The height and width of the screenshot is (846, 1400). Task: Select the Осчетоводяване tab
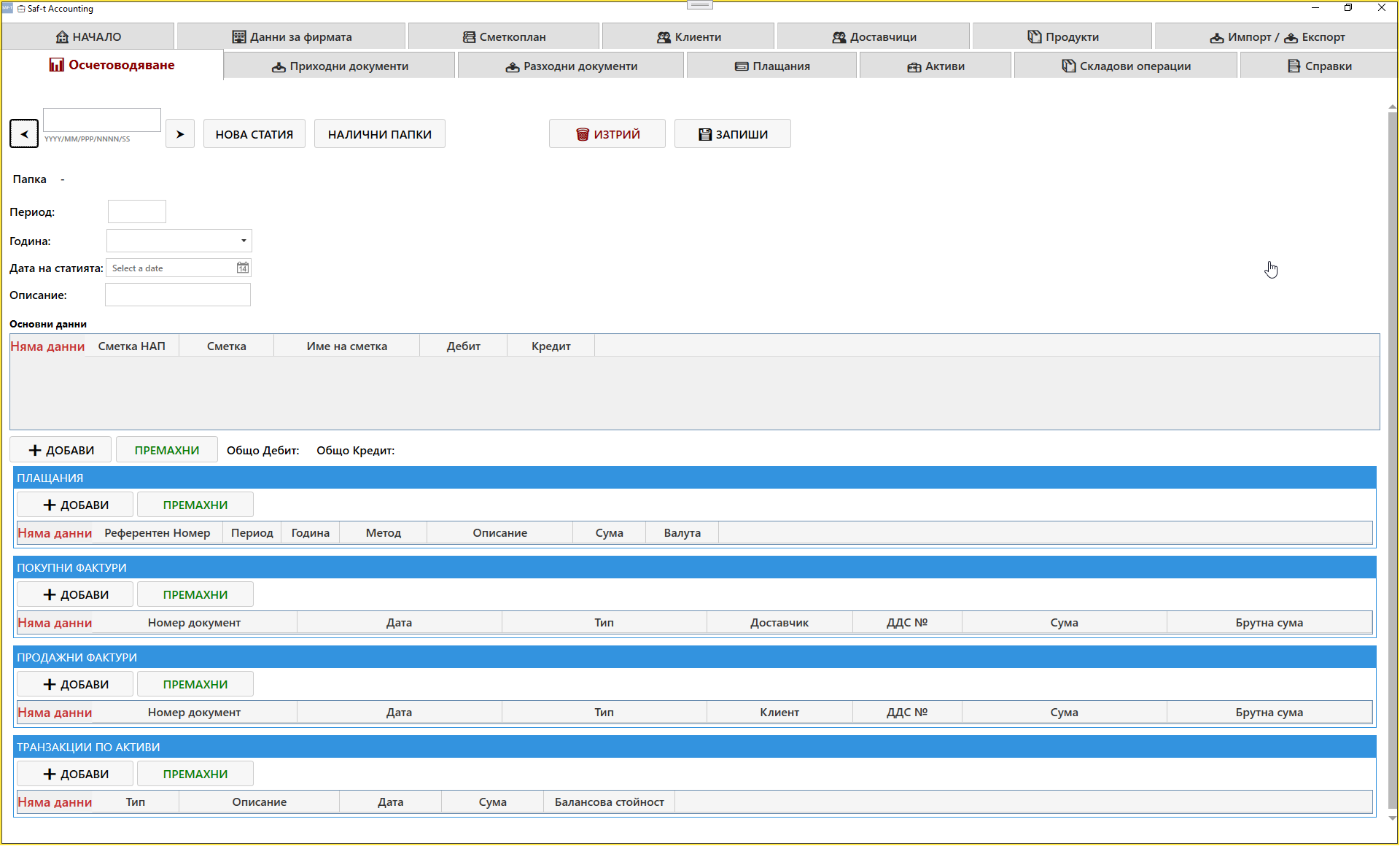(x=112, y=65)
